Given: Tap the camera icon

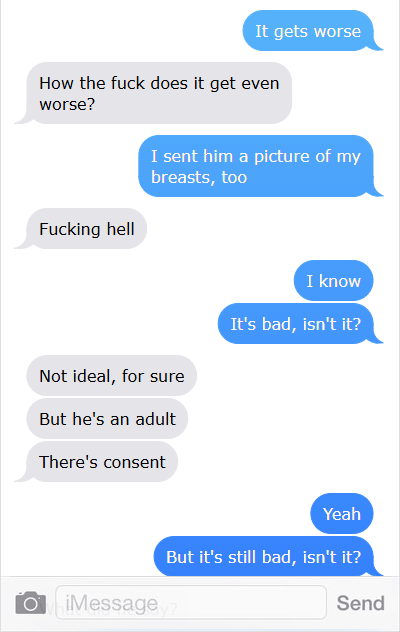Looking at the screenshot, I should [31, 603].
